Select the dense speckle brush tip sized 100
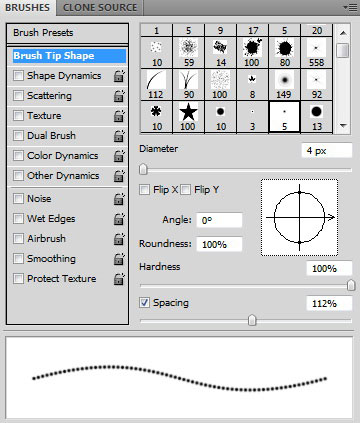360x423 pixels. (220, 85)
